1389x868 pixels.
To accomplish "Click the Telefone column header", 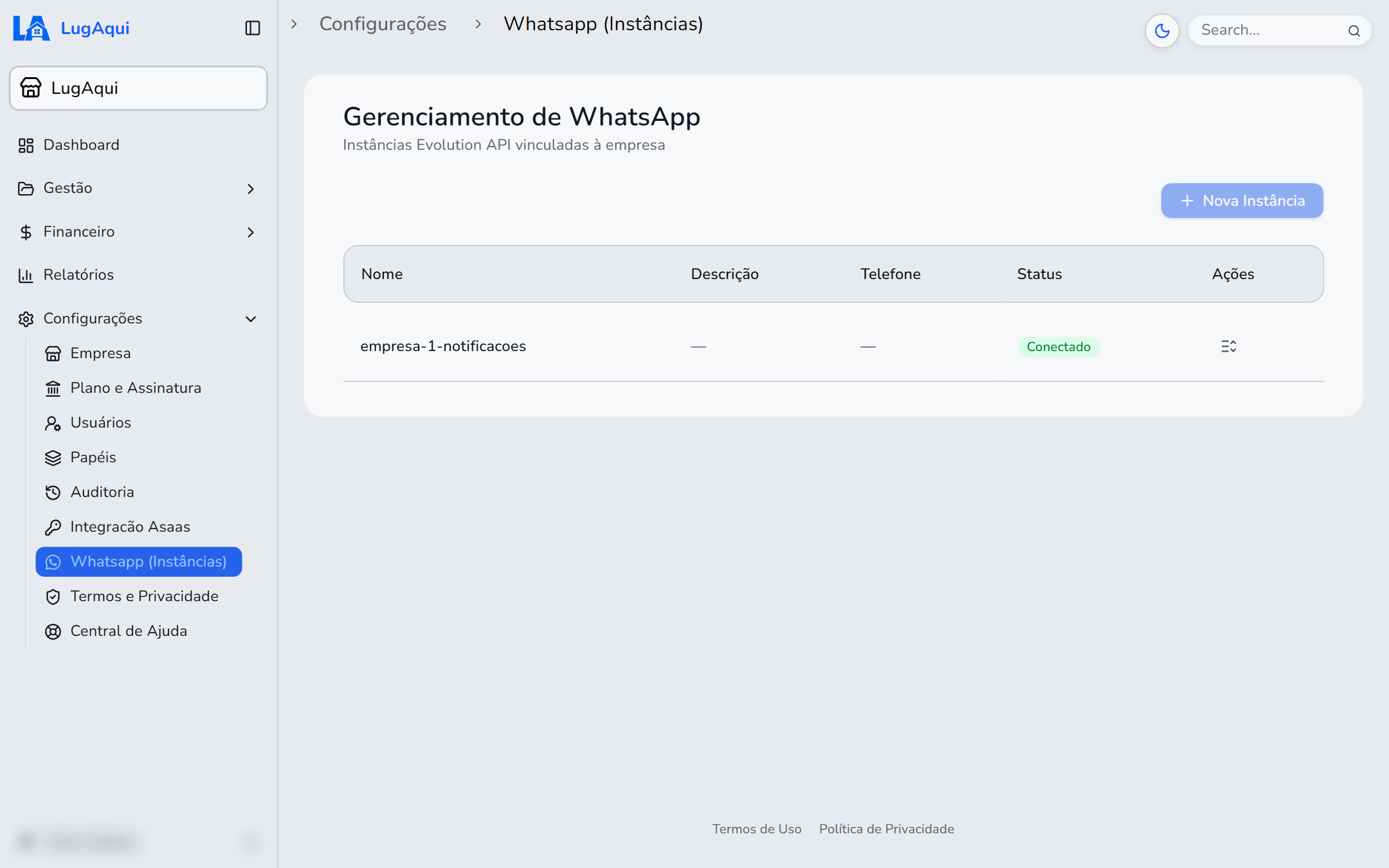I will click(x=890, y=274).
